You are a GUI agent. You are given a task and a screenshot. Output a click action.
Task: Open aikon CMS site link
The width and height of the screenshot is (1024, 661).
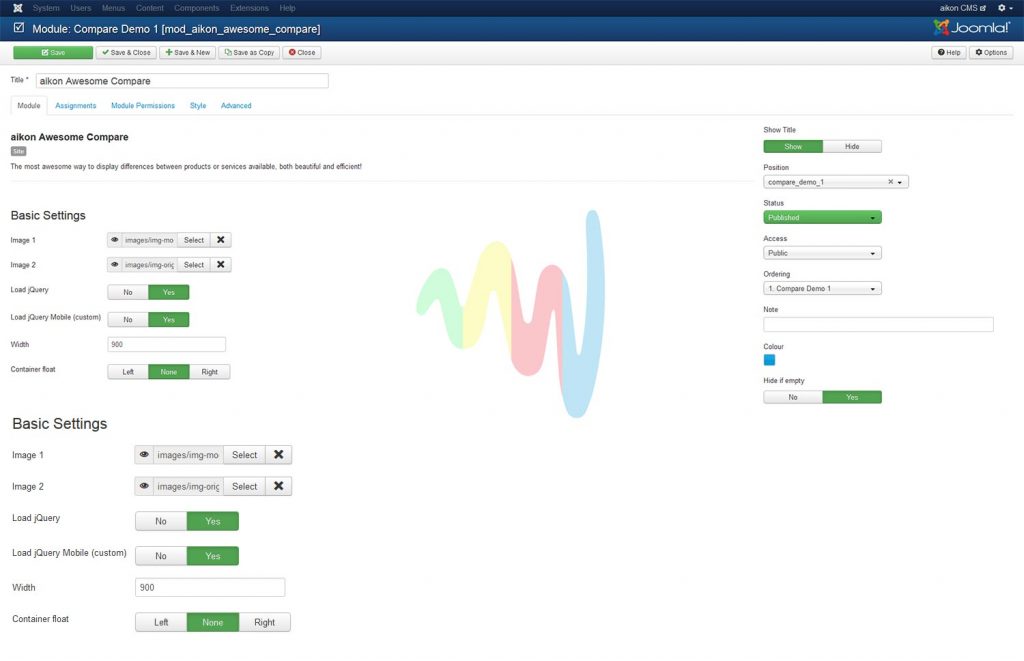tap(963, 8)
